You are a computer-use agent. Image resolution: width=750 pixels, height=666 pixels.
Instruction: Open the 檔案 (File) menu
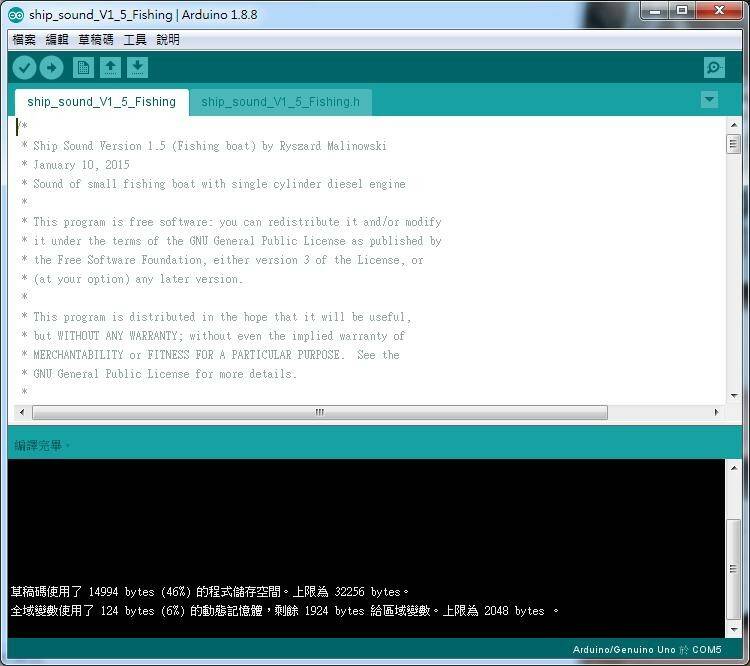click(24, 40)
